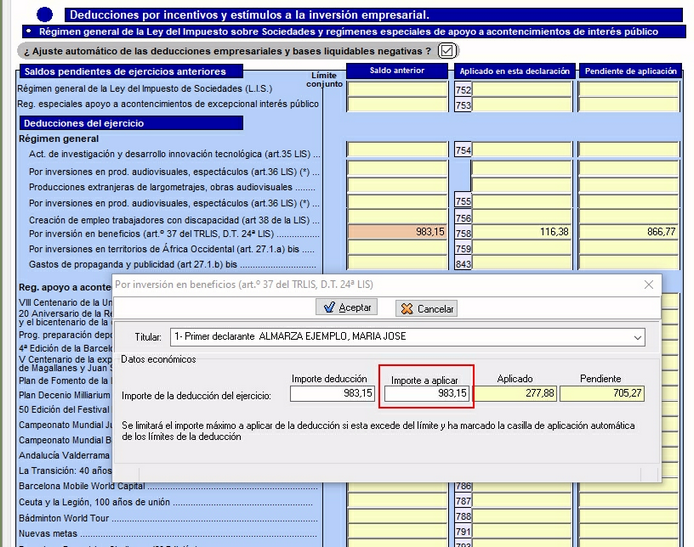Click the box 752 applied field
The height and width of the screenshot is (547, 694).
point(521,89)
